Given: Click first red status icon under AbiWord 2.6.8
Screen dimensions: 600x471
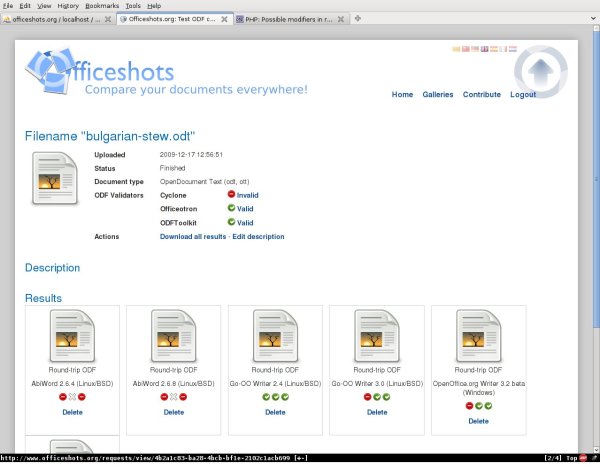Looking at the screenshot, I should coord(164,397).
